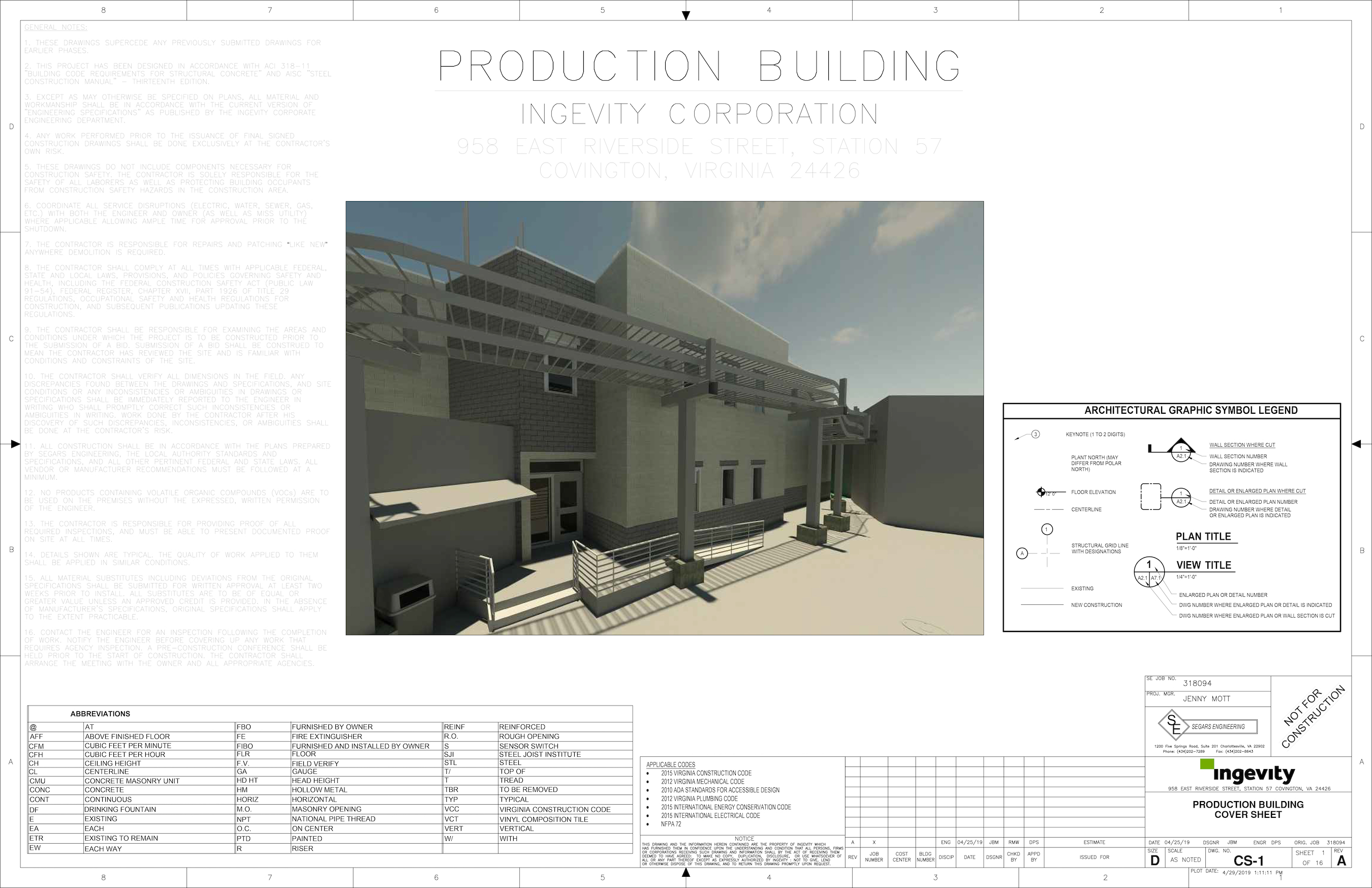Viewport: 1372px width, 888px height.
Task: Click the CONCRETE MASONRY UNIT cell
Action: click(159, 781)
